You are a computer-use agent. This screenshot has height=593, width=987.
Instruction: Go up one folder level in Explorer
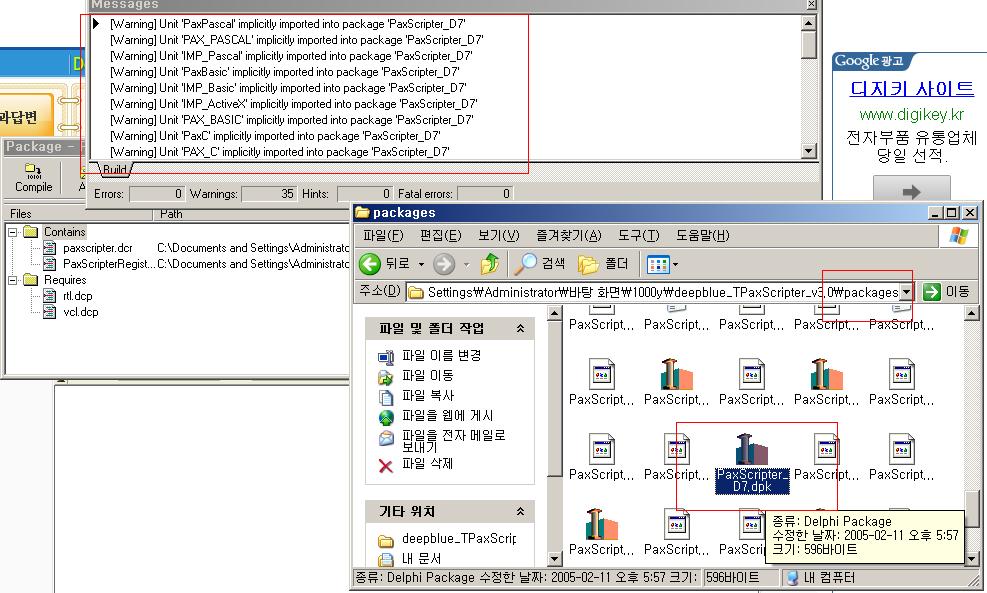click(490, 264)
